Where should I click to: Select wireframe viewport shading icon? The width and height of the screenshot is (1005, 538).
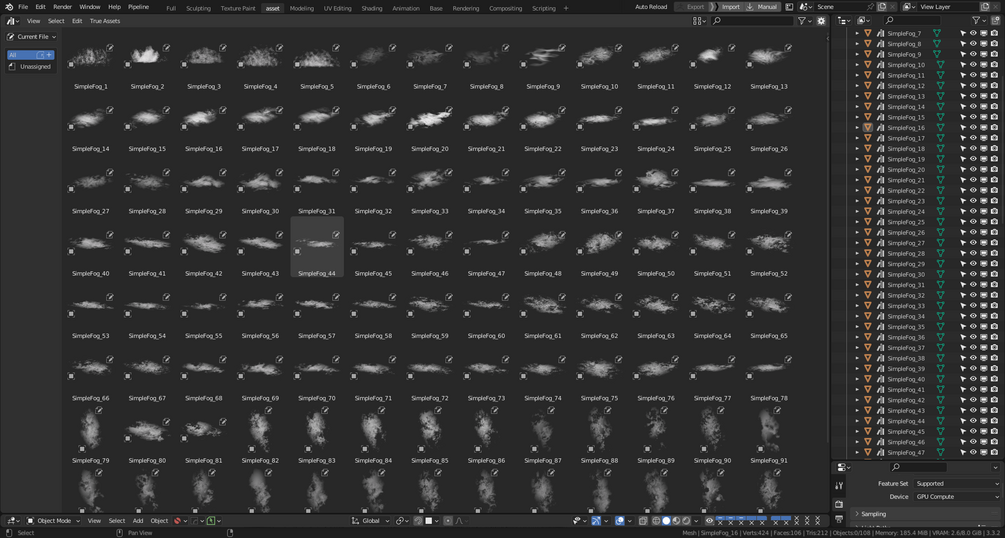[656, 521]
